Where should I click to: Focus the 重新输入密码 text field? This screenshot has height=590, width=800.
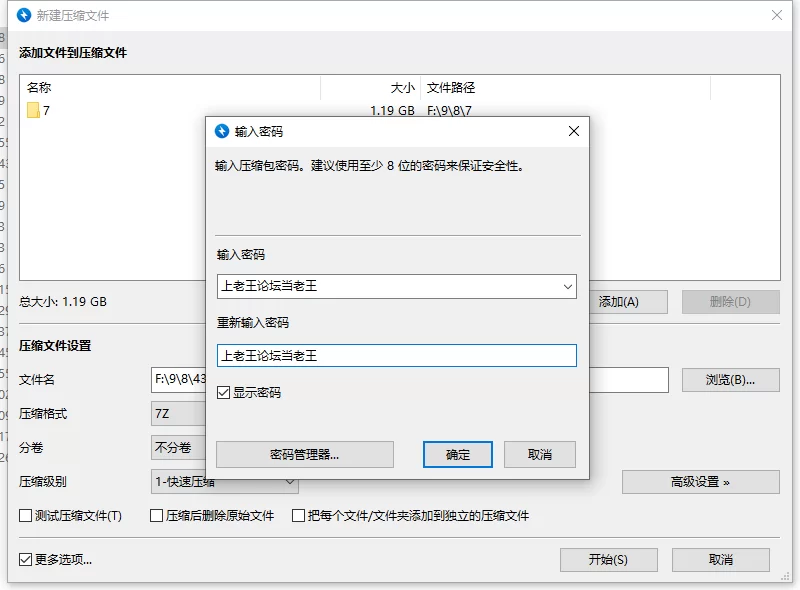pos(396,356)
